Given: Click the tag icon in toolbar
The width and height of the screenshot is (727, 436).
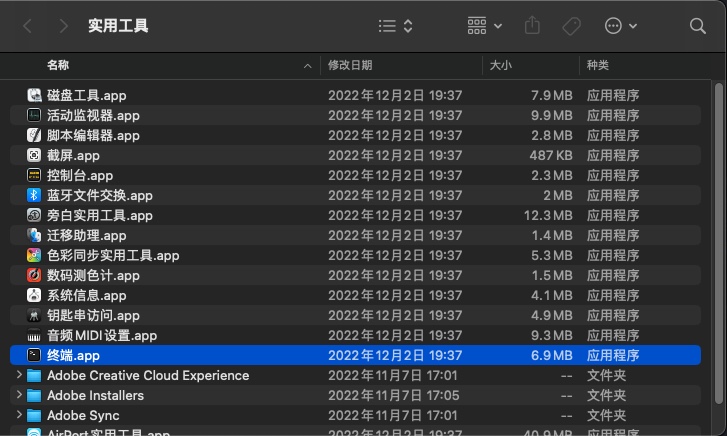Looking at the screenshot, I should pos(571,26).
